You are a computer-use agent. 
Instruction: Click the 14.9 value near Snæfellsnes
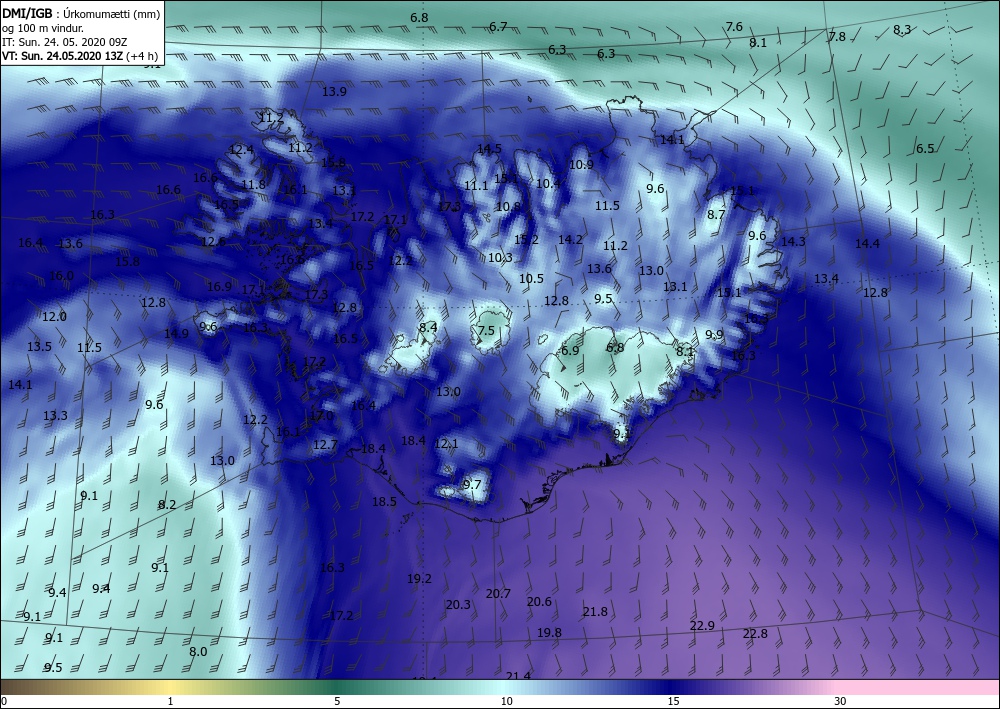177,333
